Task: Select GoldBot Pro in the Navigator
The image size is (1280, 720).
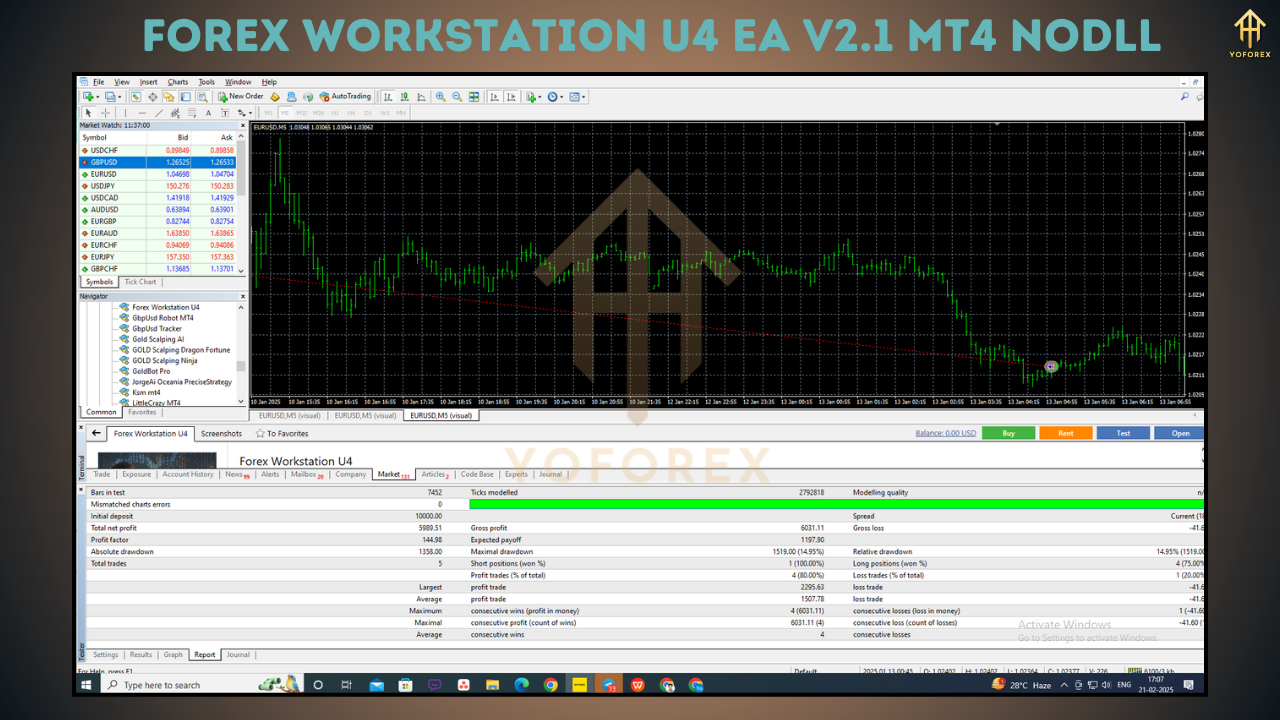Action: [152, 371]
